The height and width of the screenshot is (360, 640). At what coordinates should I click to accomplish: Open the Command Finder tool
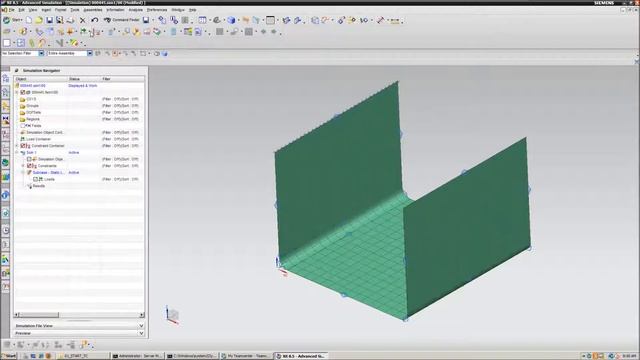pyautogui.click(x=121, y=20)
